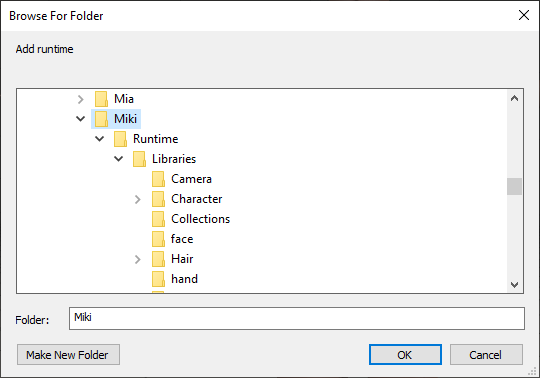Click the hand folder icon
This screenshot has height=378, width=540.
click(x=158, y=279)
